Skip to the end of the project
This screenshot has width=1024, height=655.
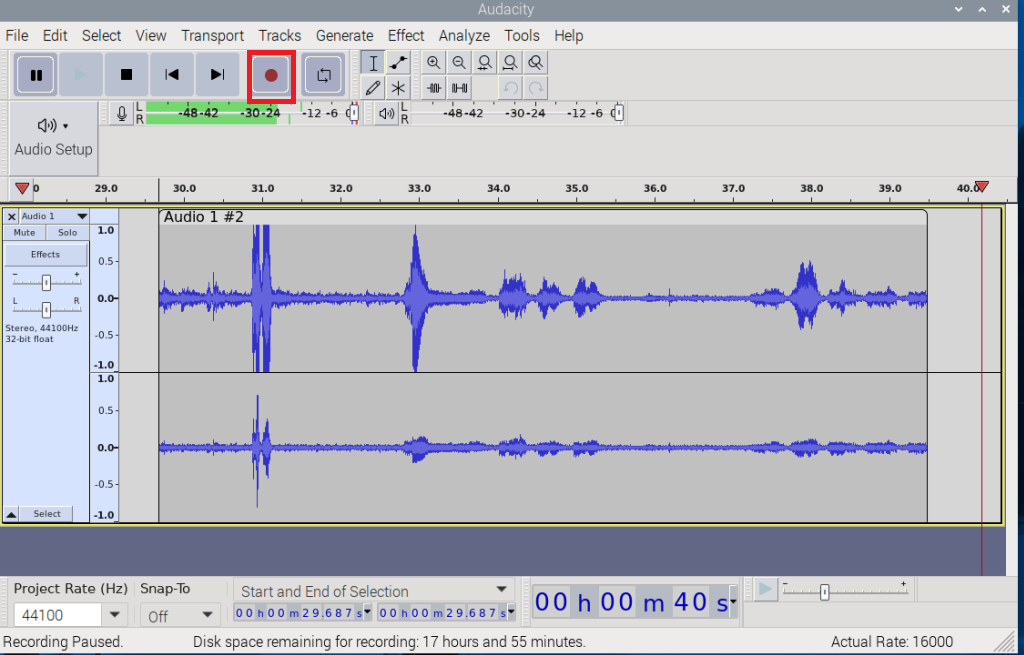[x=217, y=75]
